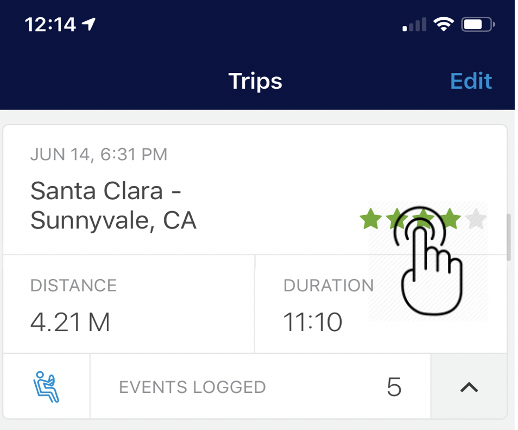518x430 pixels.
Task: Tap the Distance 4.21 M cell
Action: pyautogui.click(x=129, y=304)
